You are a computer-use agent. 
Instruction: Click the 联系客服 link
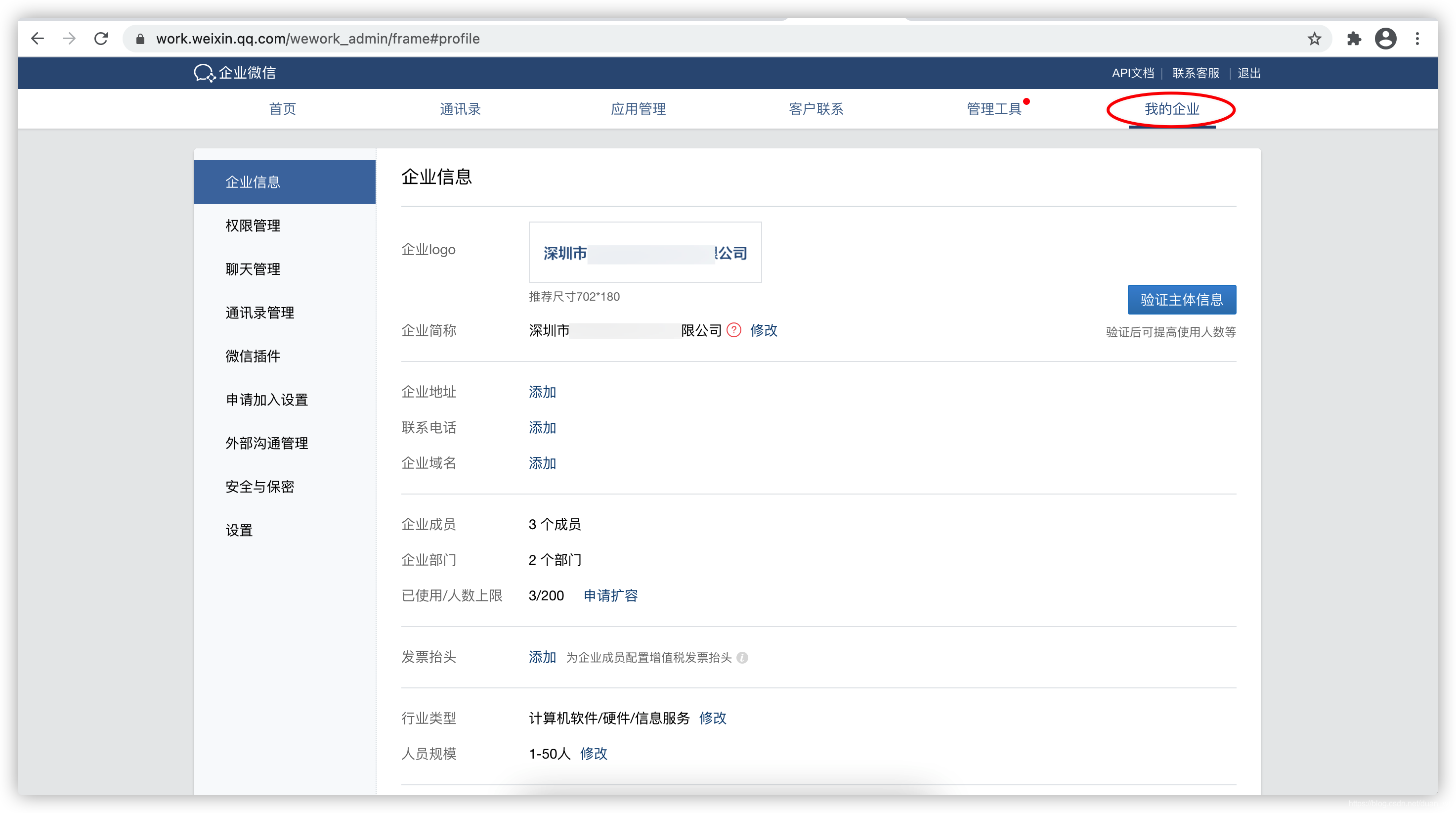click(x=1196, y=73)
